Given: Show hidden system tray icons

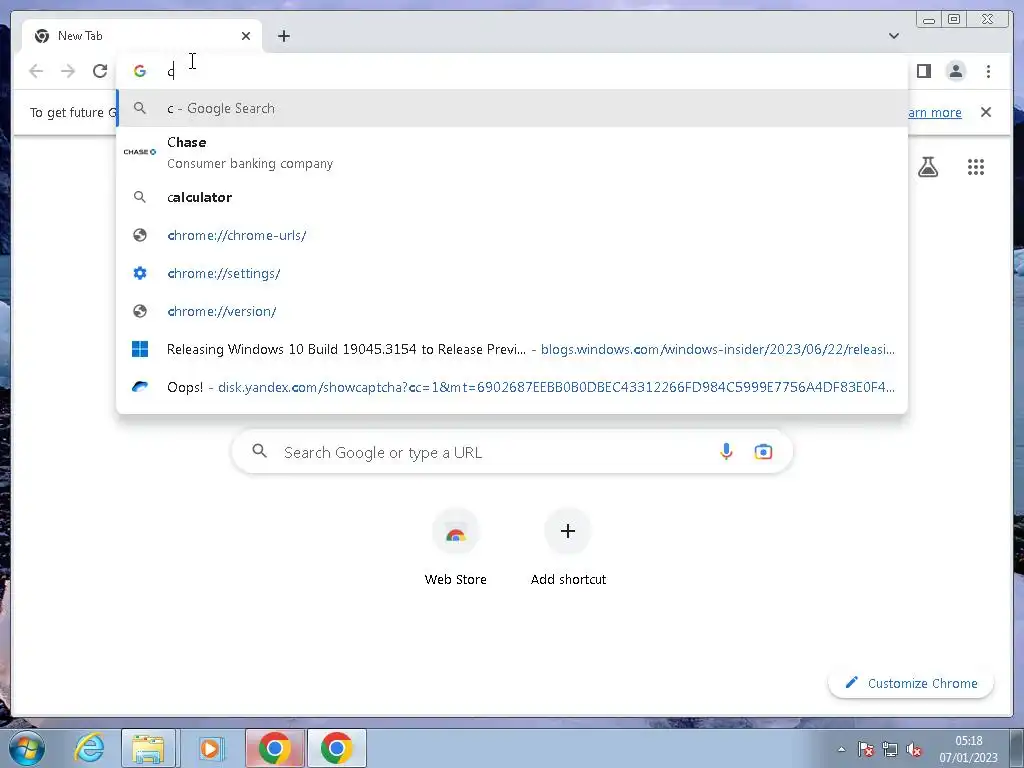Looking at the screenshot, I should (841, 749).
